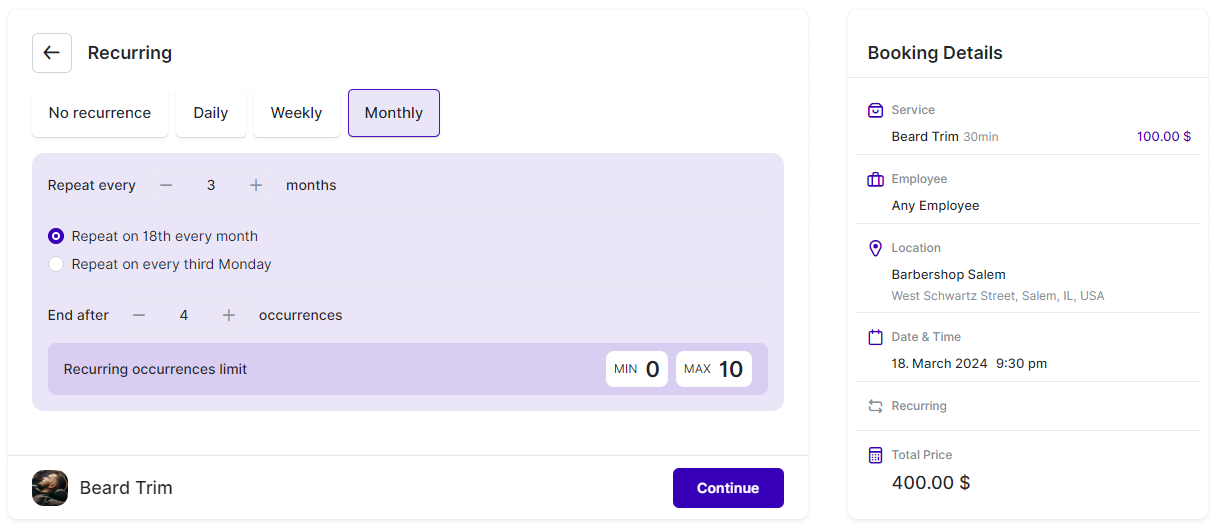Click the Total Price calculator icon
The image size is (1220, 528).
[875, 455]
